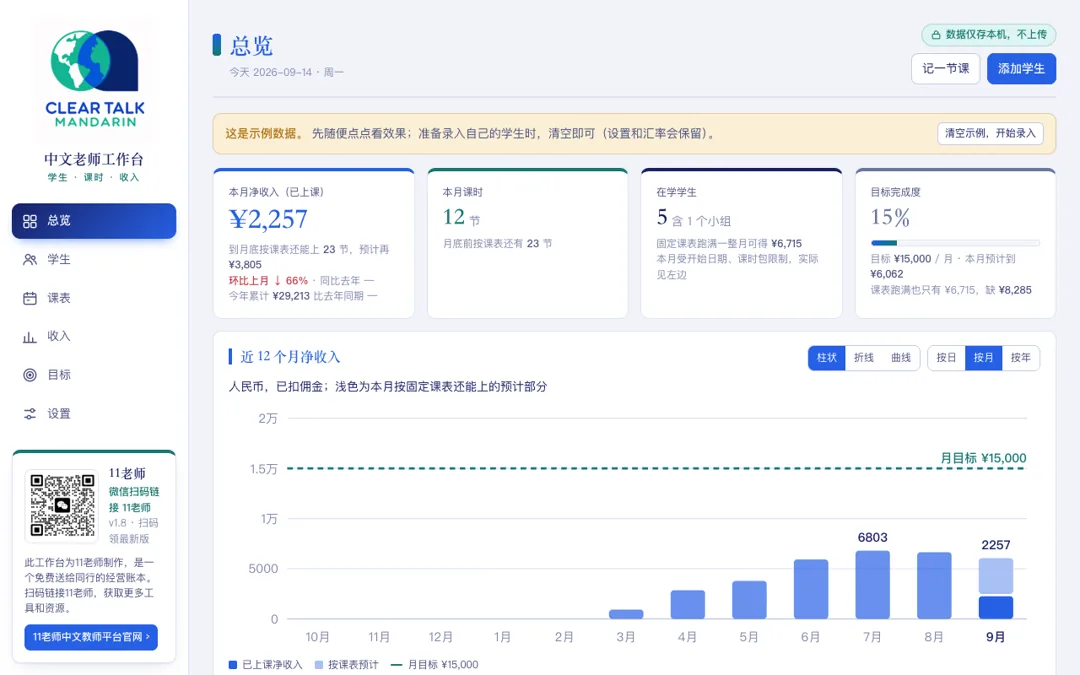
Task: Open the 学生 menu item
Action: (x=94, y=260)
